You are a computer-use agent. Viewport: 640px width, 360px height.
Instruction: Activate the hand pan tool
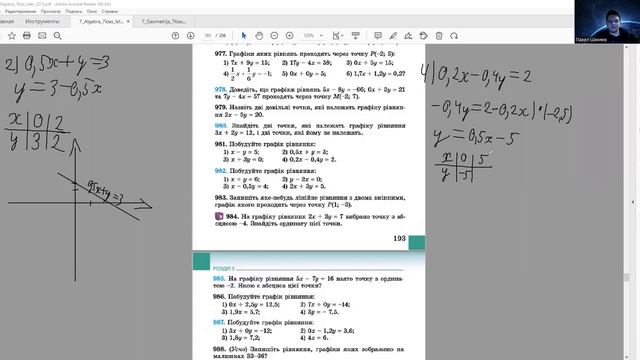pyautogui.click(x=259, y=36)
